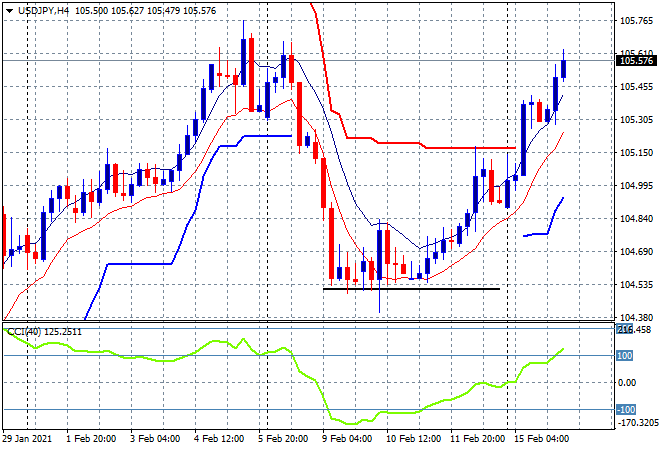Click the 105.455 price axis label
Viewport: 660px width, 450px height.
[636, 87]
